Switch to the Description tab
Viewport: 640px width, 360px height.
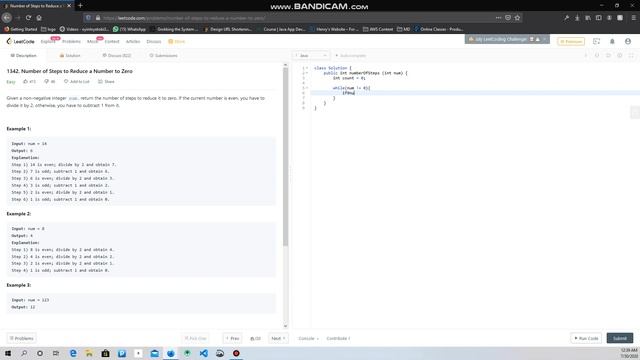tap(24, 56)
